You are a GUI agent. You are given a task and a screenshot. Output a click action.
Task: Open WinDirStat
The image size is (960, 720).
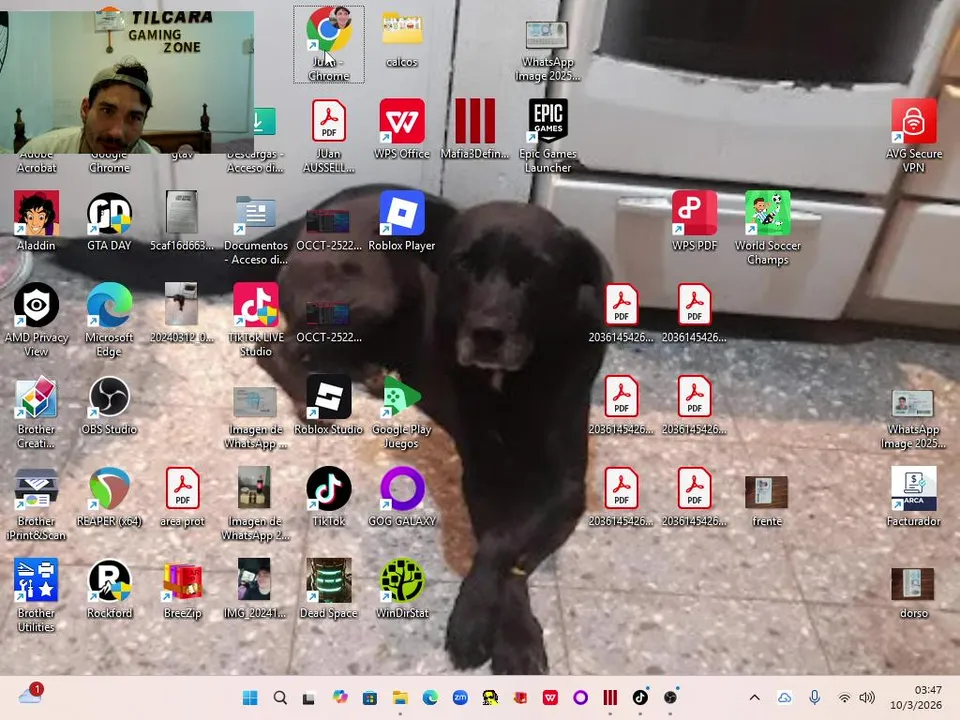click(402, 588)
